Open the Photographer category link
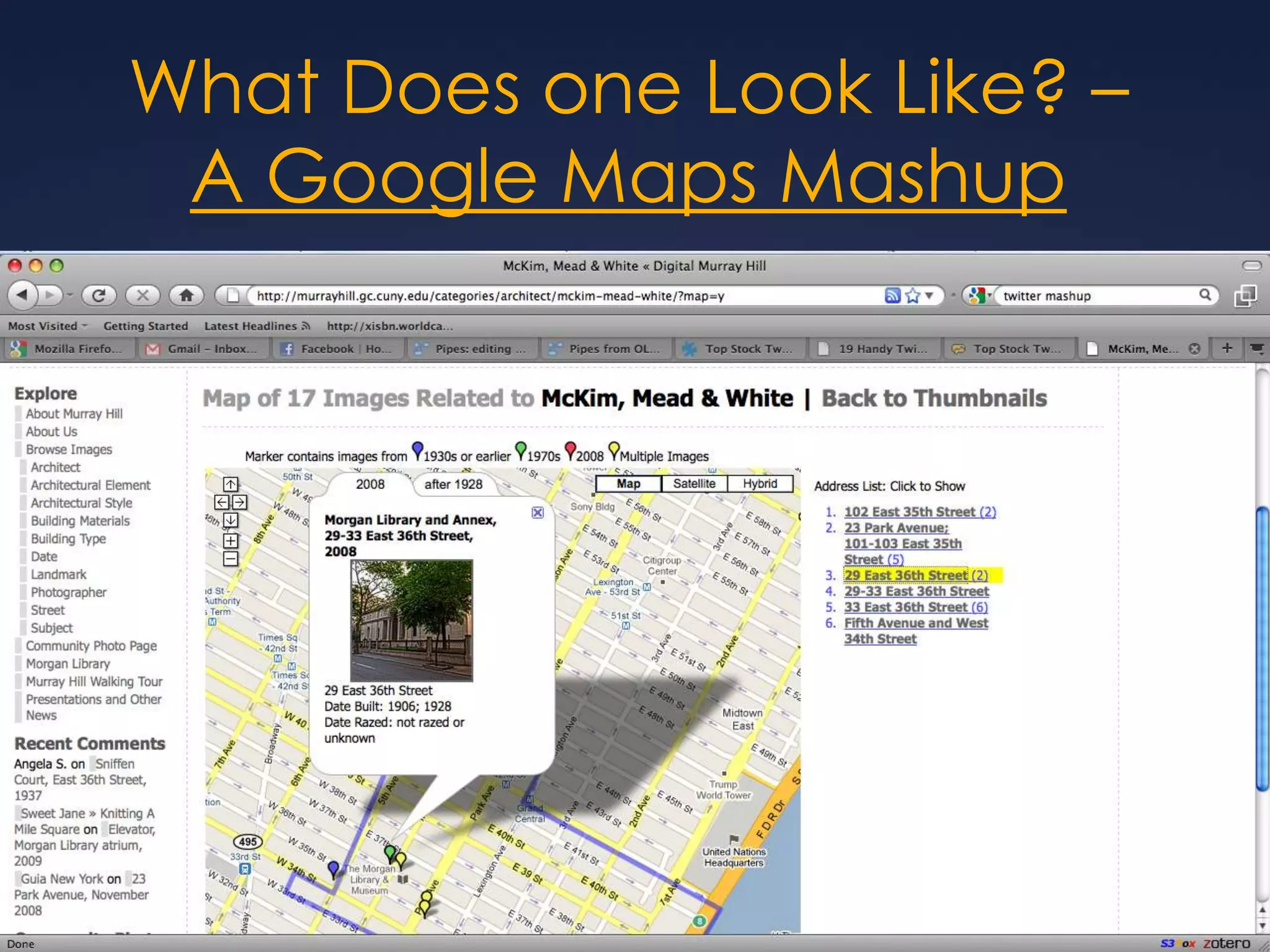Screen dimensions: 1270x952 tap(68, 593)
